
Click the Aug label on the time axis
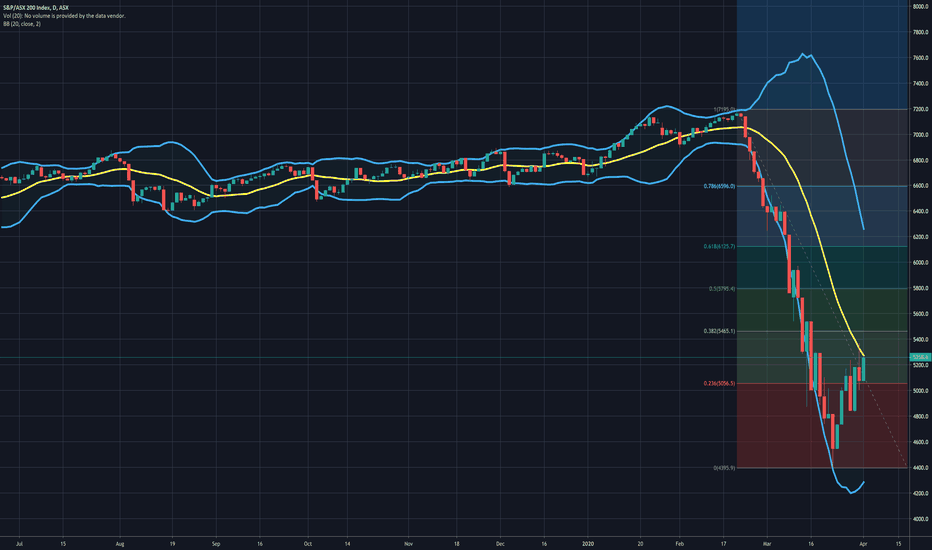[120, 543]
